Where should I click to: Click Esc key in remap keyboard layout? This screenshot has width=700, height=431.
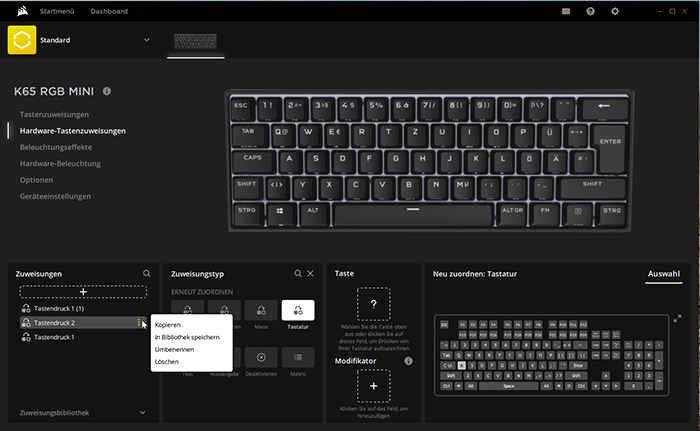tap(444, 325)
